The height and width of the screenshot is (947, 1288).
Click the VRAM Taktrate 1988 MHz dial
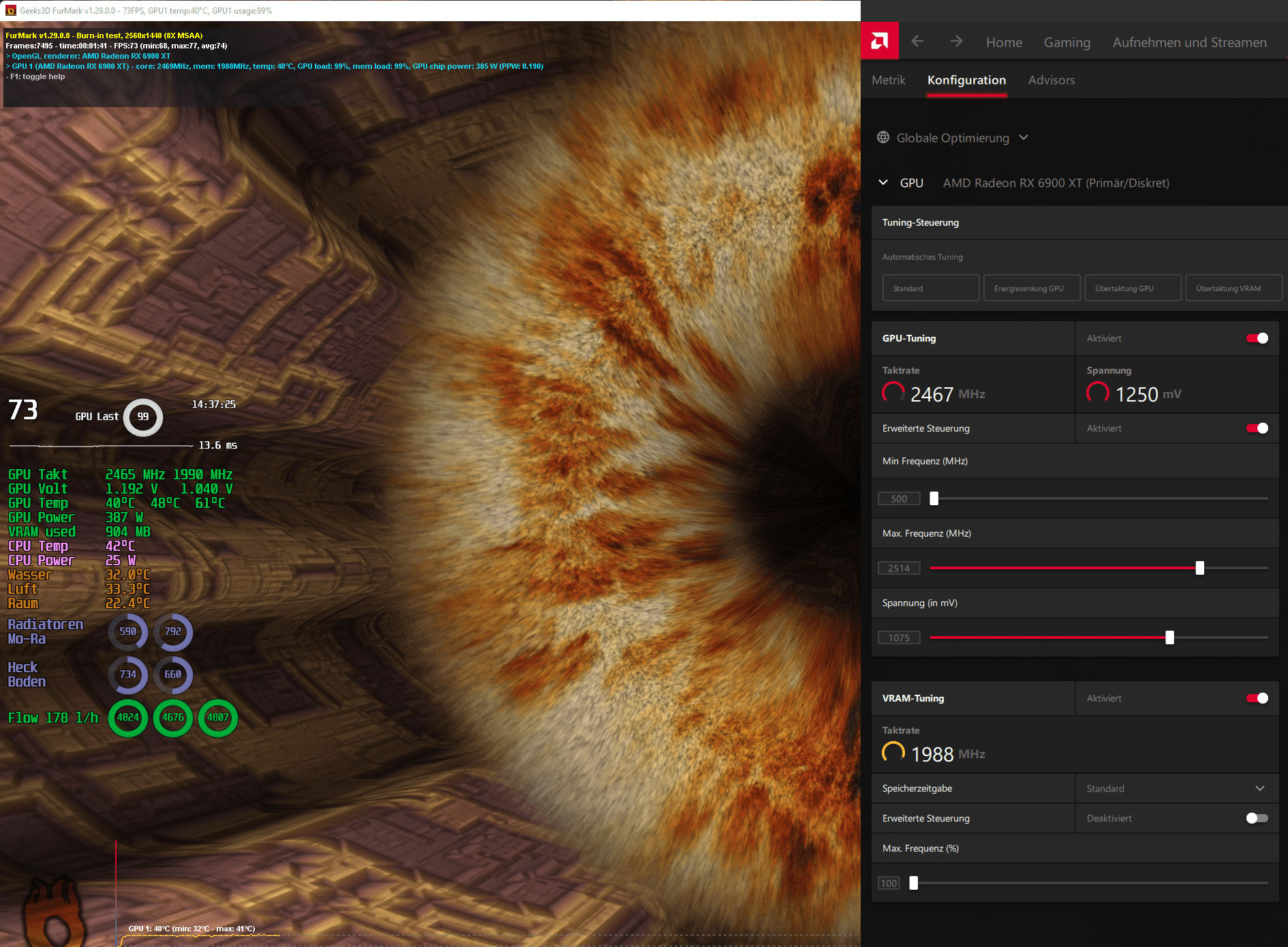point(893,753)
